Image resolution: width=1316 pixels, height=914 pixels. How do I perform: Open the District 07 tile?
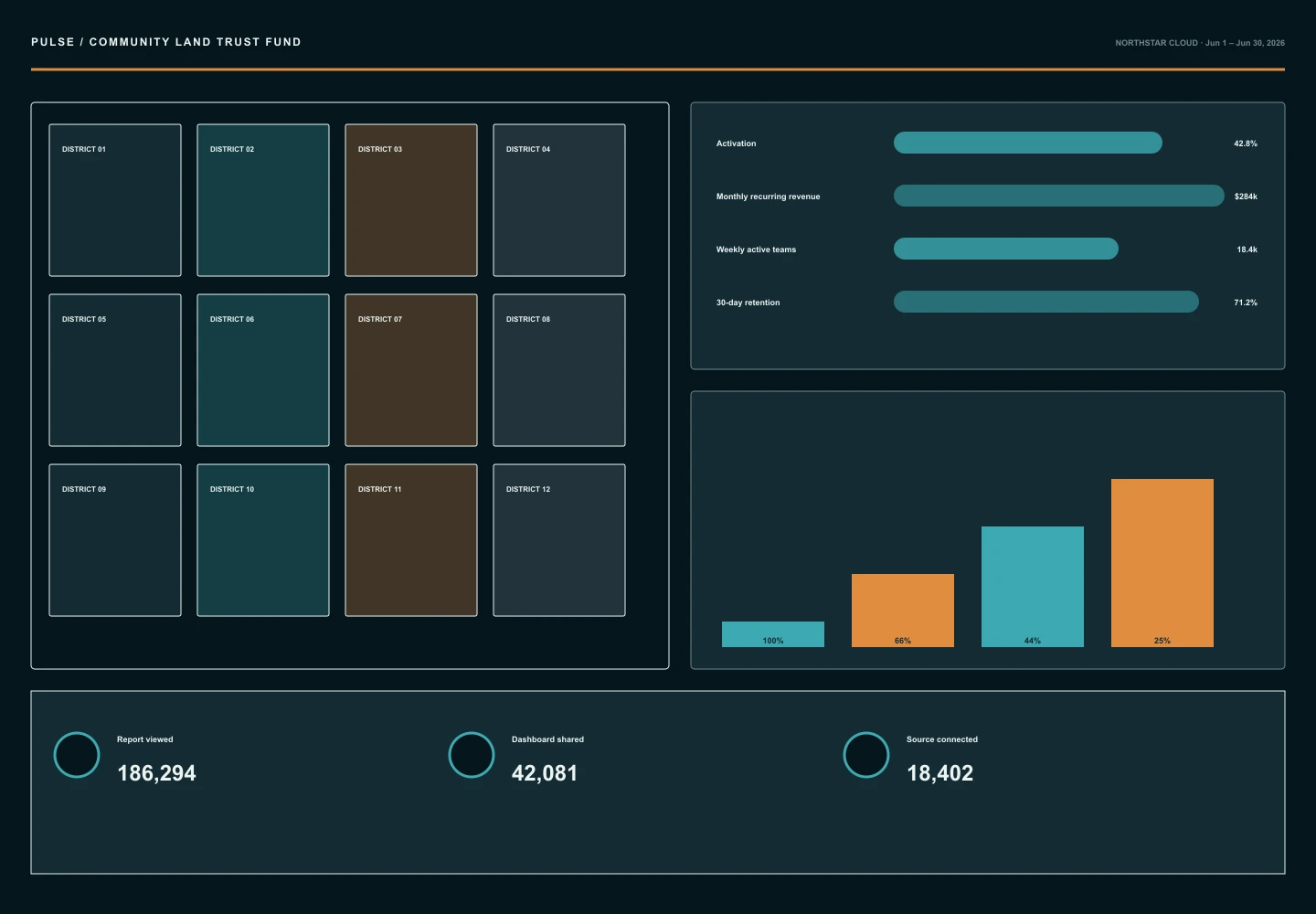coord(411,370)
